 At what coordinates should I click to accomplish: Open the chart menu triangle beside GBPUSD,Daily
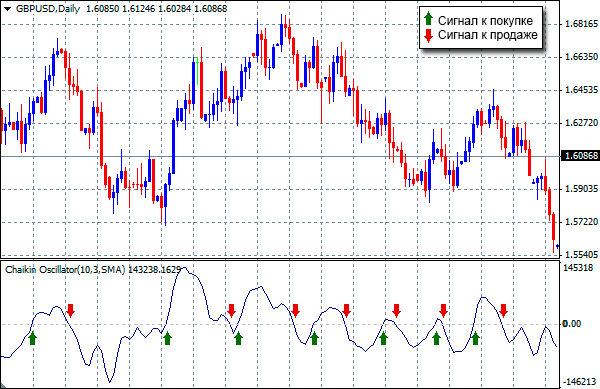[8, 9]
